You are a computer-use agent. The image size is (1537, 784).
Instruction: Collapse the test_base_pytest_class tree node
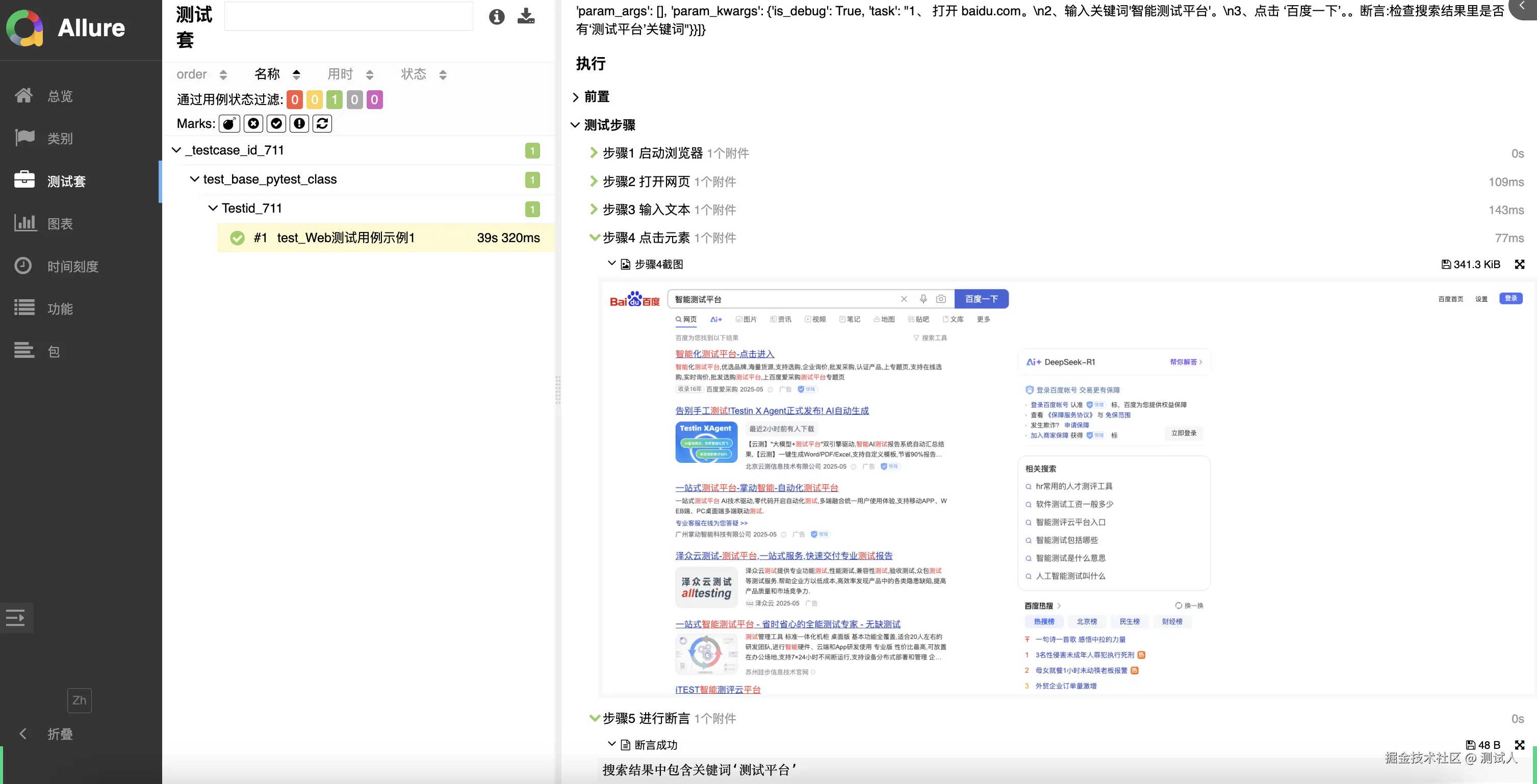tap(194, 179)
